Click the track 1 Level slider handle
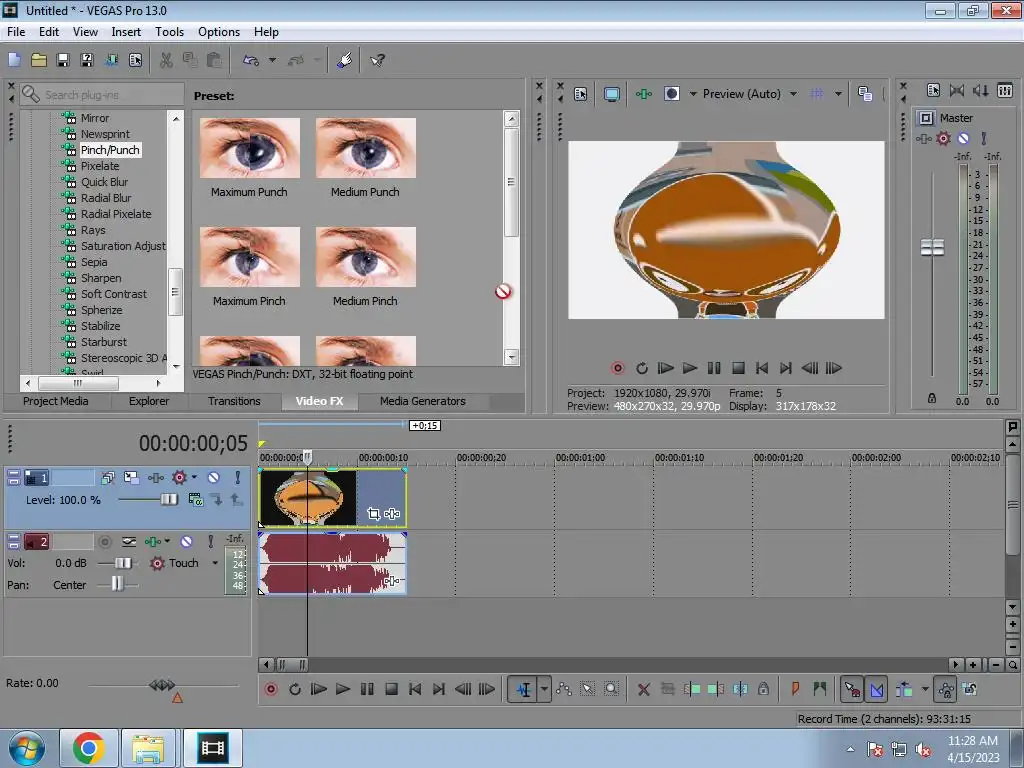The image size is (1024, 768). click(x=169, y=500)
